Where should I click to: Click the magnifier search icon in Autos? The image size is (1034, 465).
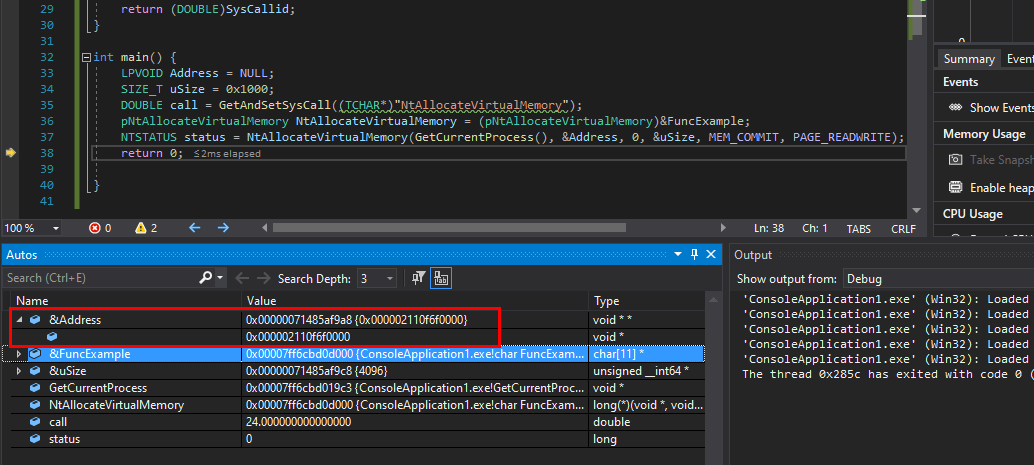click(206, 277)
